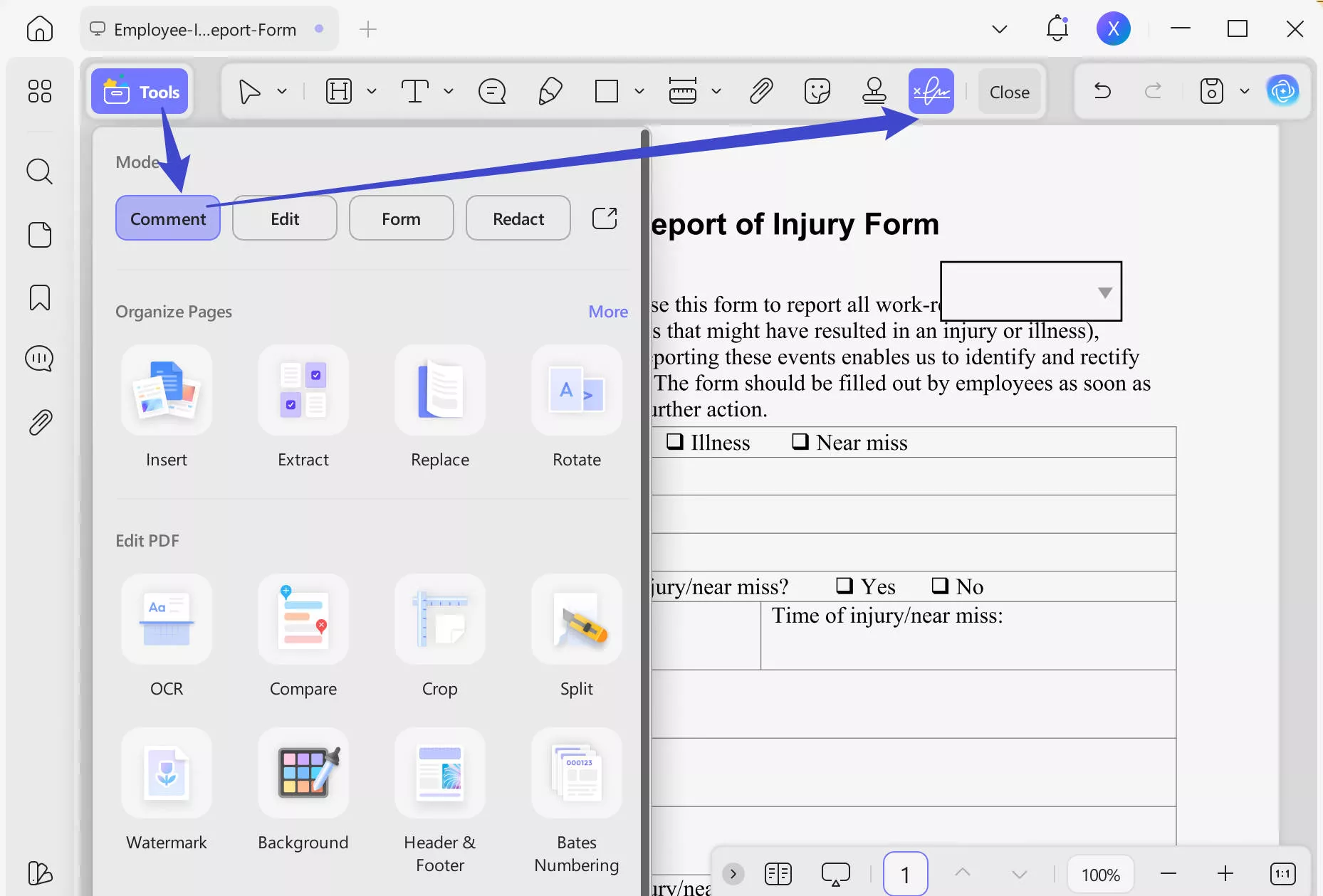Click the page number input field
This screenshot has height=896, width=1323.
coord(905,874)
